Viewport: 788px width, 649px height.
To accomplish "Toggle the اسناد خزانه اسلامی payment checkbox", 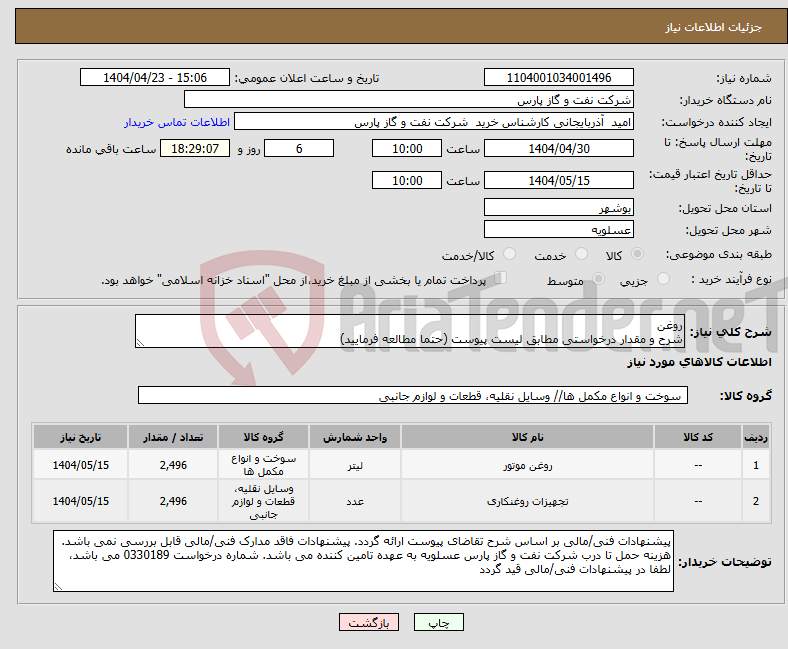I will pyautogui.click(x=501, y=277).
